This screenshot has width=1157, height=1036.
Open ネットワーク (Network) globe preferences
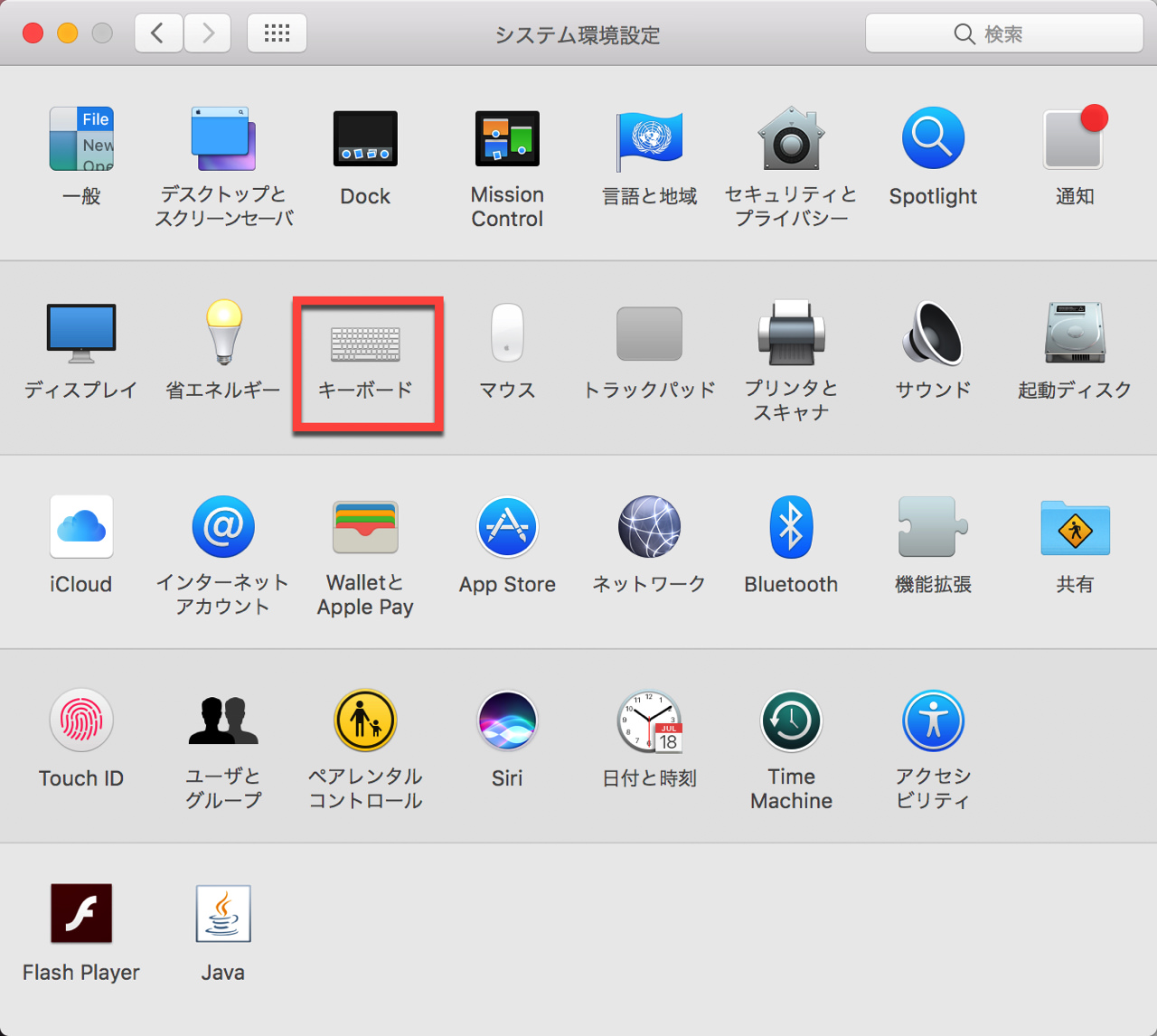(x=649, y=527)
